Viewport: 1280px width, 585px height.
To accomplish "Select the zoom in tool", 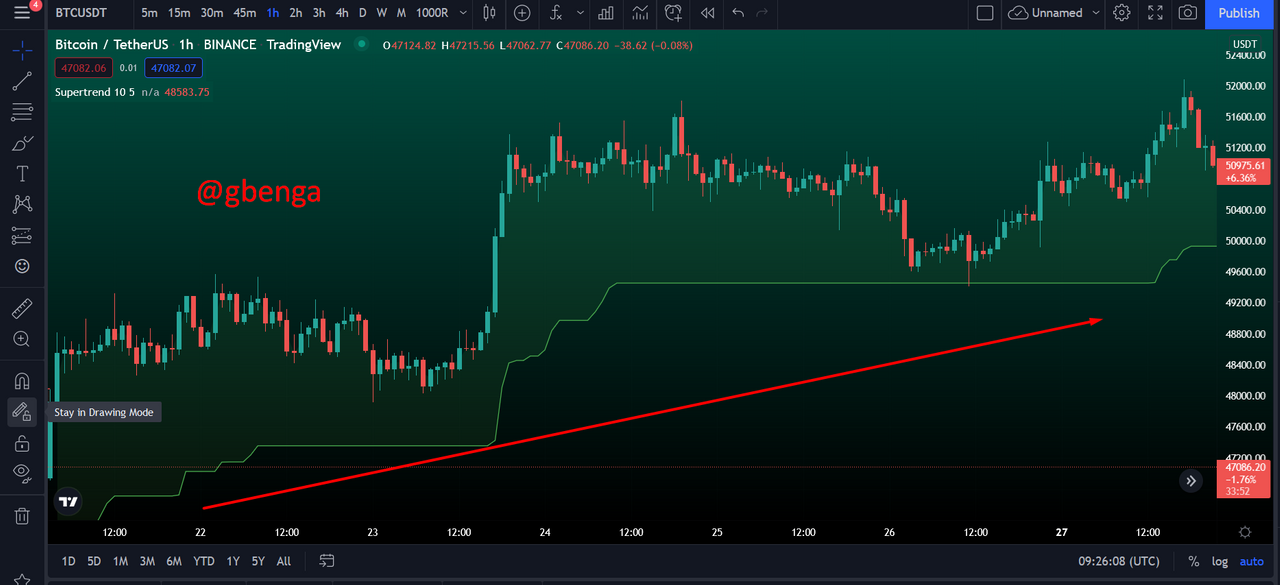I will click(x=22, y=340).
